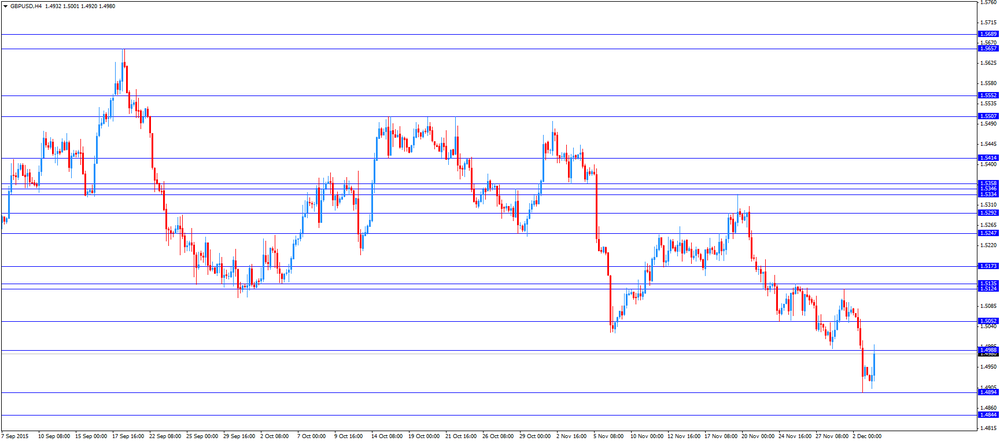Click the 5 Nov 08:00 time axis label

[x=610, y=437]
